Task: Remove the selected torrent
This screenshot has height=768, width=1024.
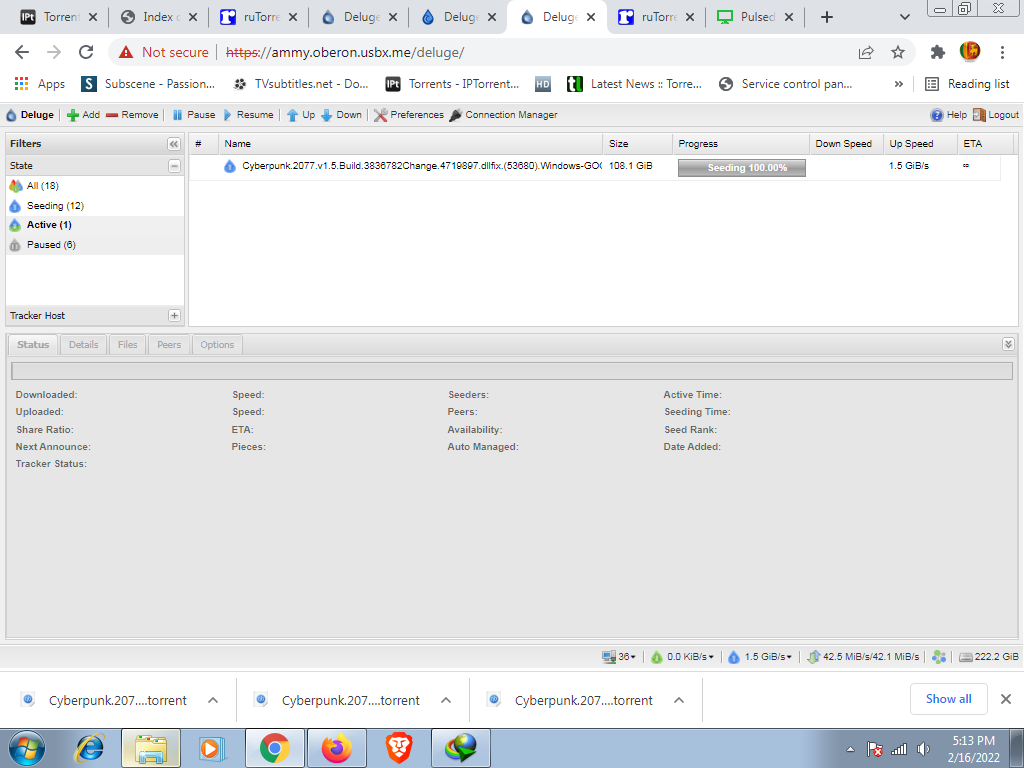Action: 132,115
